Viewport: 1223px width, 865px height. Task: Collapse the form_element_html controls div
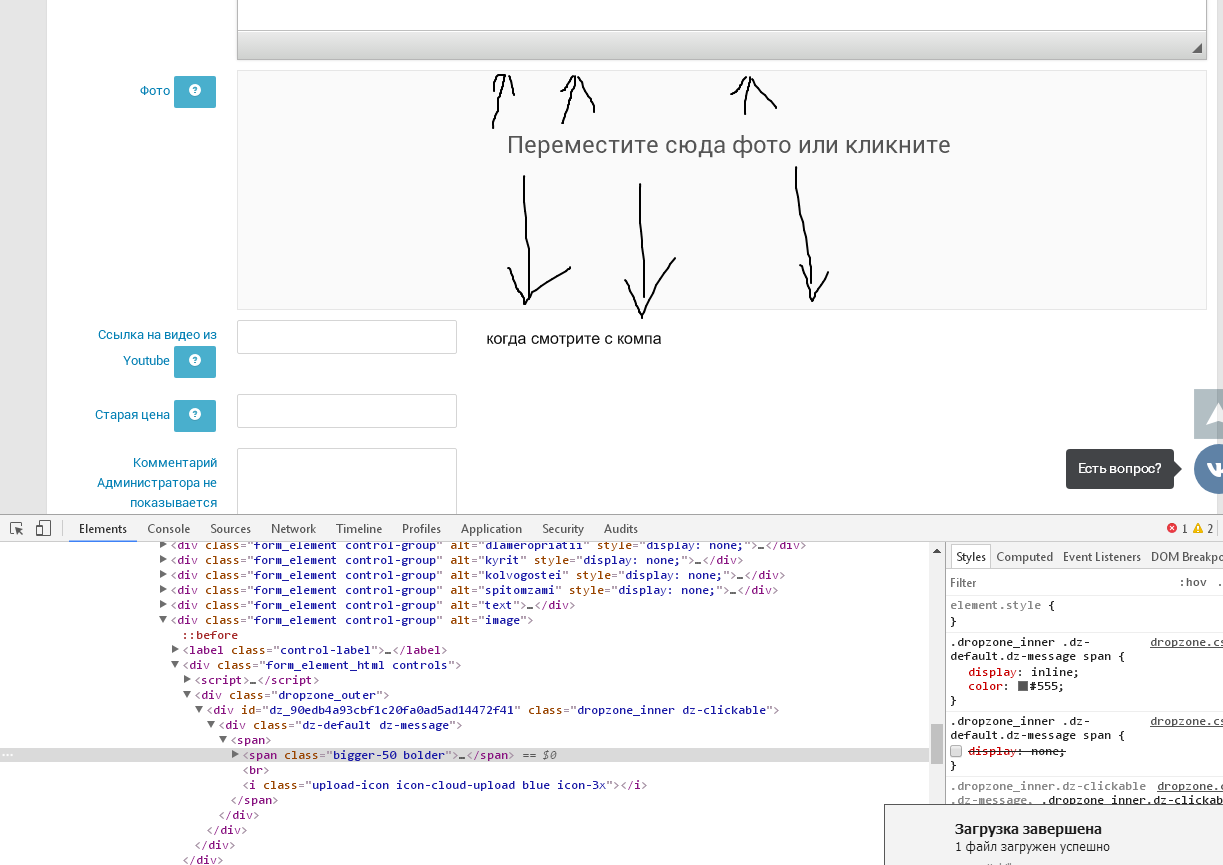pyautogui.click(x=176, y=665)
